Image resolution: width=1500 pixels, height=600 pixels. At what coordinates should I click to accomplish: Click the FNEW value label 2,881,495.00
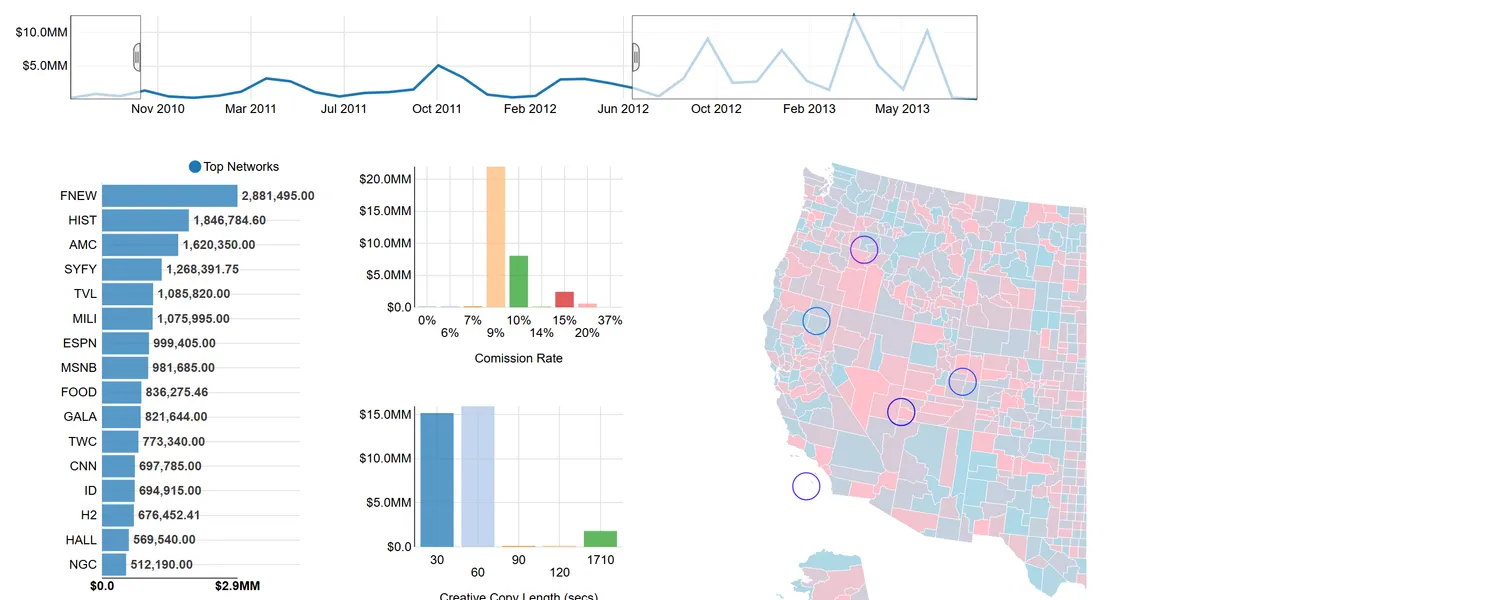pyautogui.click(x=278, y=196)
